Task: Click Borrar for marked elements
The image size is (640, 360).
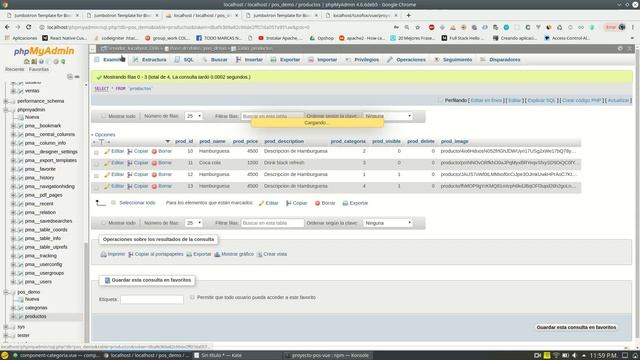Action: (325, 203)
